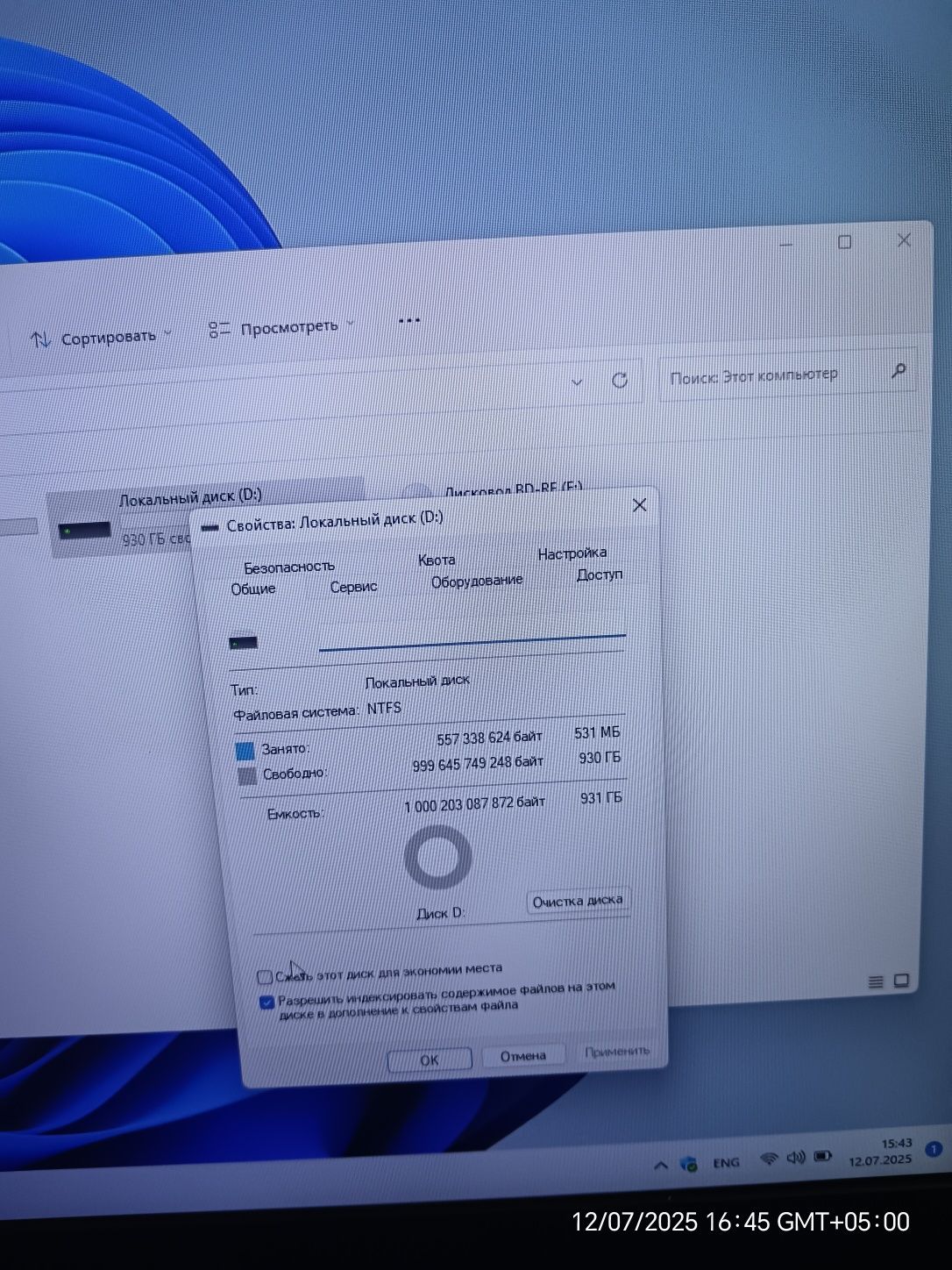The width and height of the screenshot is (952, 1270).
Task: Open the clock showing 15:43 12.07.2025
Action: click(x=879, y=1152)
